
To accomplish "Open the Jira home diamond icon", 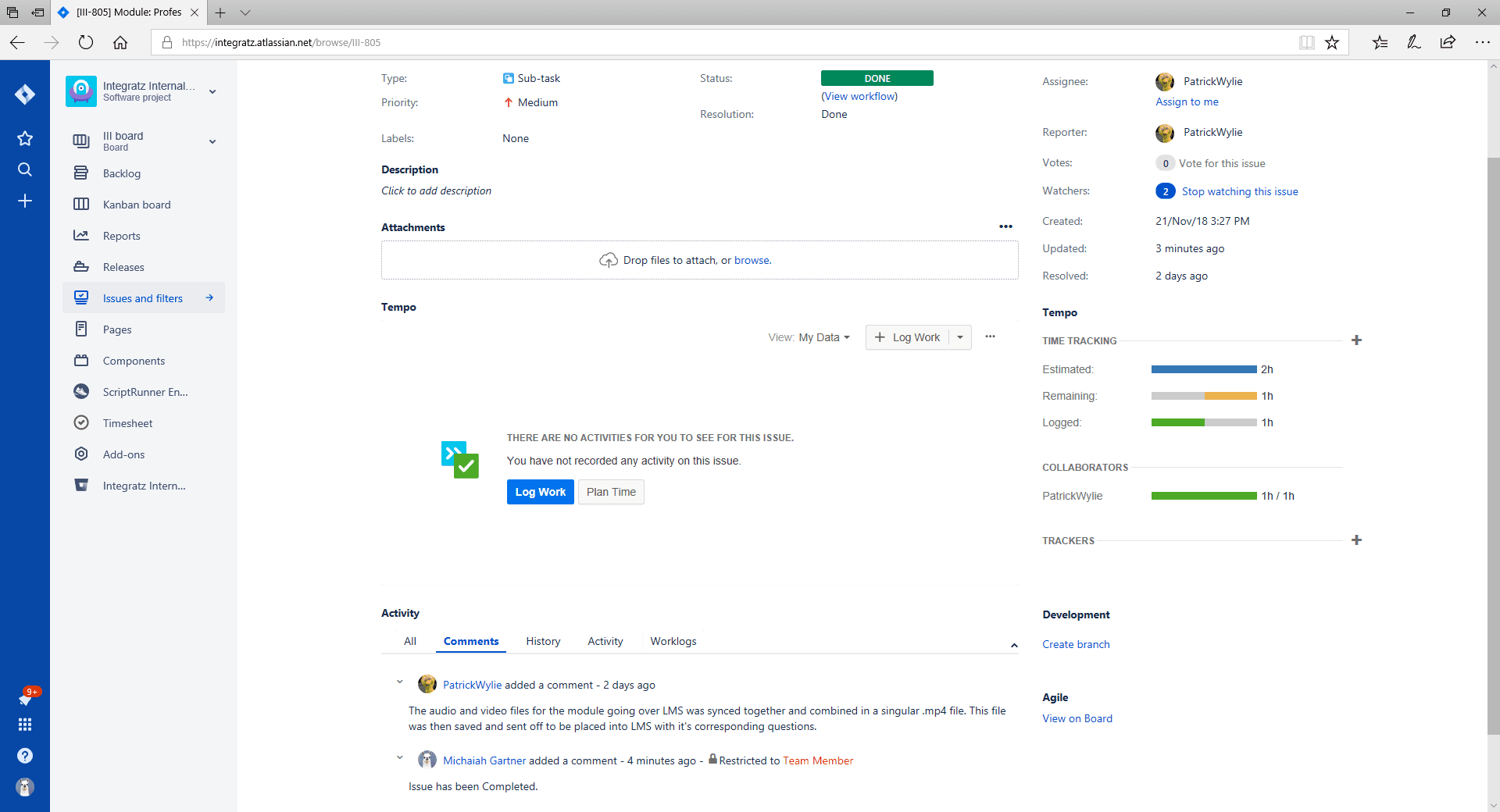I will click(25, 94).
